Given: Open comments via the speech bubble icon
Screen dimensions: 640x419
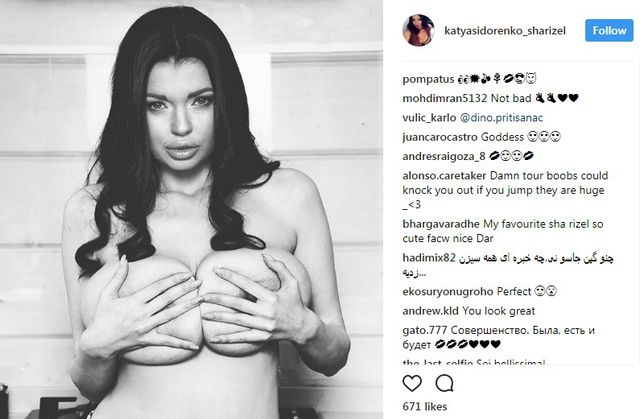Looking at the screenshot, I should pyautogui.click(x=444, y=384).
